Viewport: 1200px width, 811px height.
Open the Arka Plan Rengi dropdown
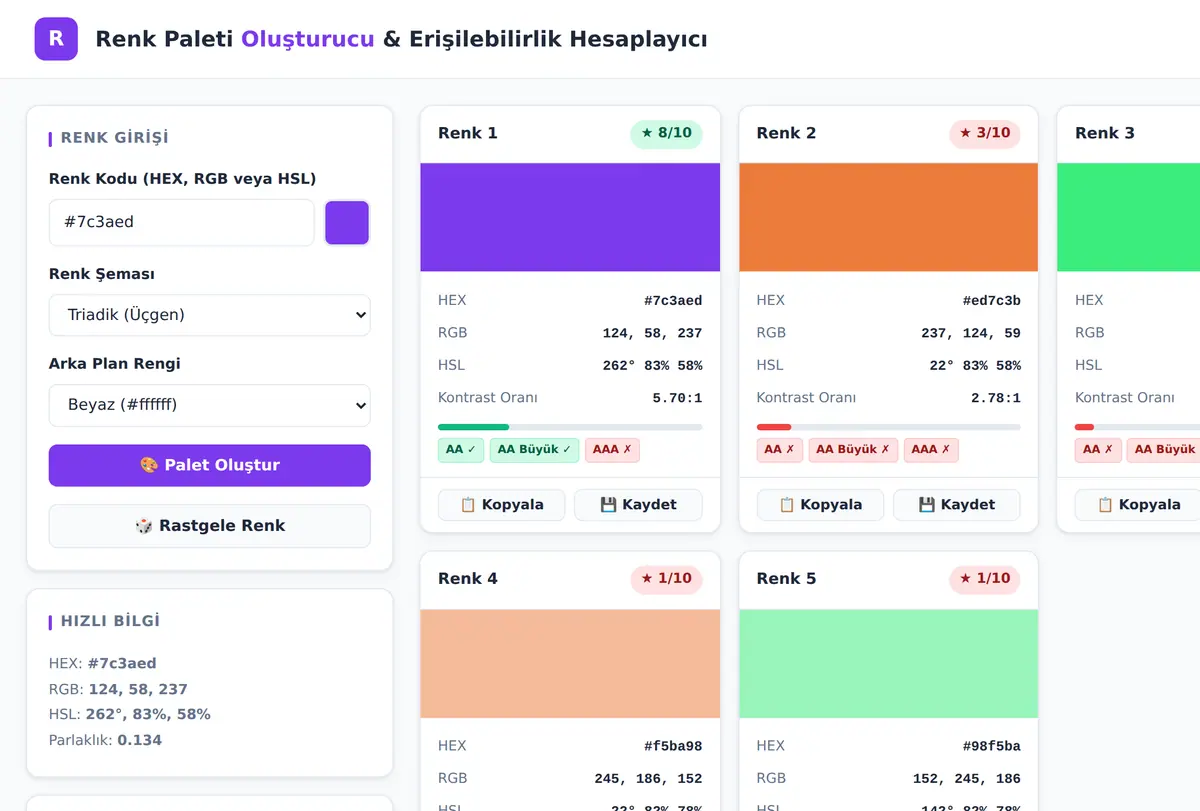click(x=210, y=405)
